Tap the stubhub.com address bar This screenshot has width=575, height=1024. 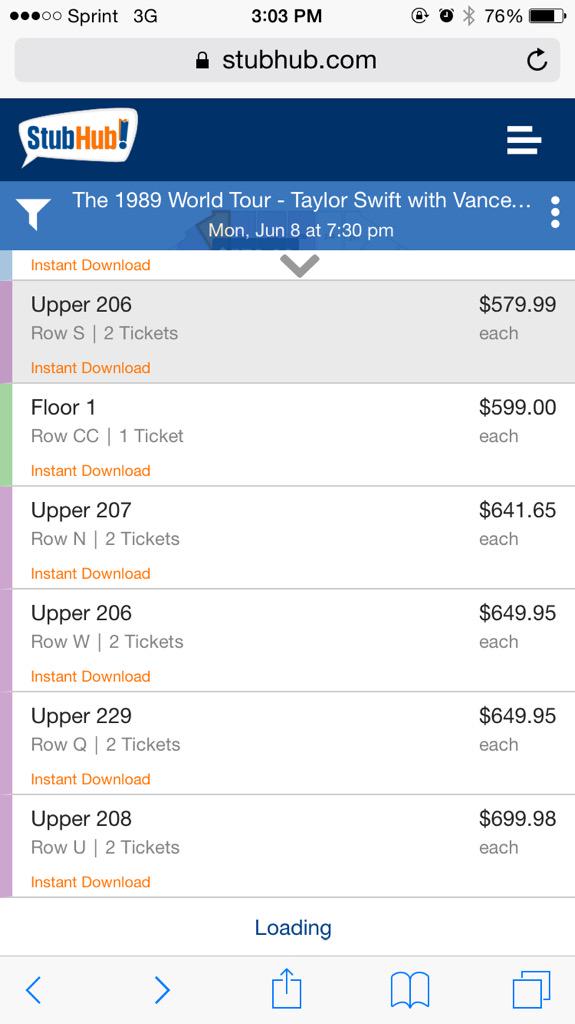coord(288,60)
